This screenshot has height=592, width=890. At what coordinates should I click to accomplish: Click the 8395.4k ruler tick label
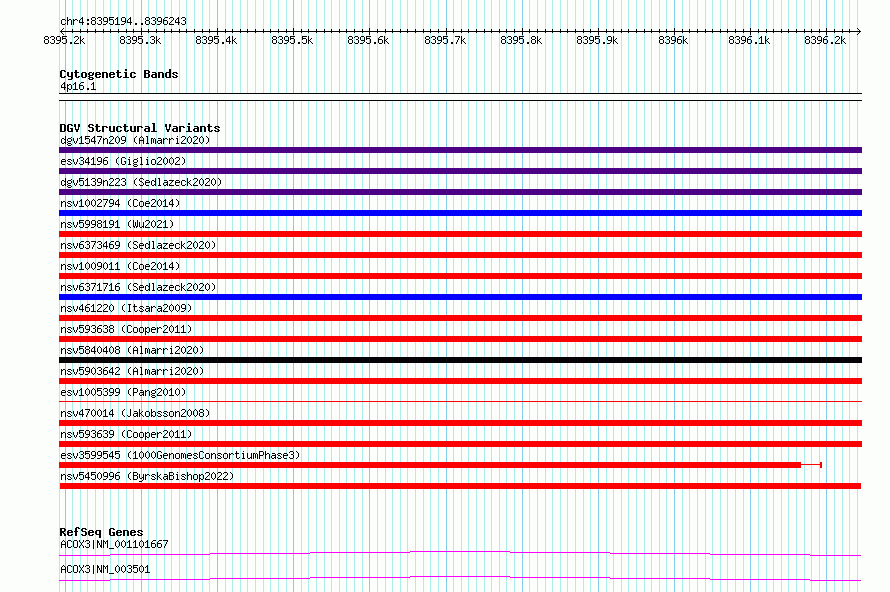(216, 40)
